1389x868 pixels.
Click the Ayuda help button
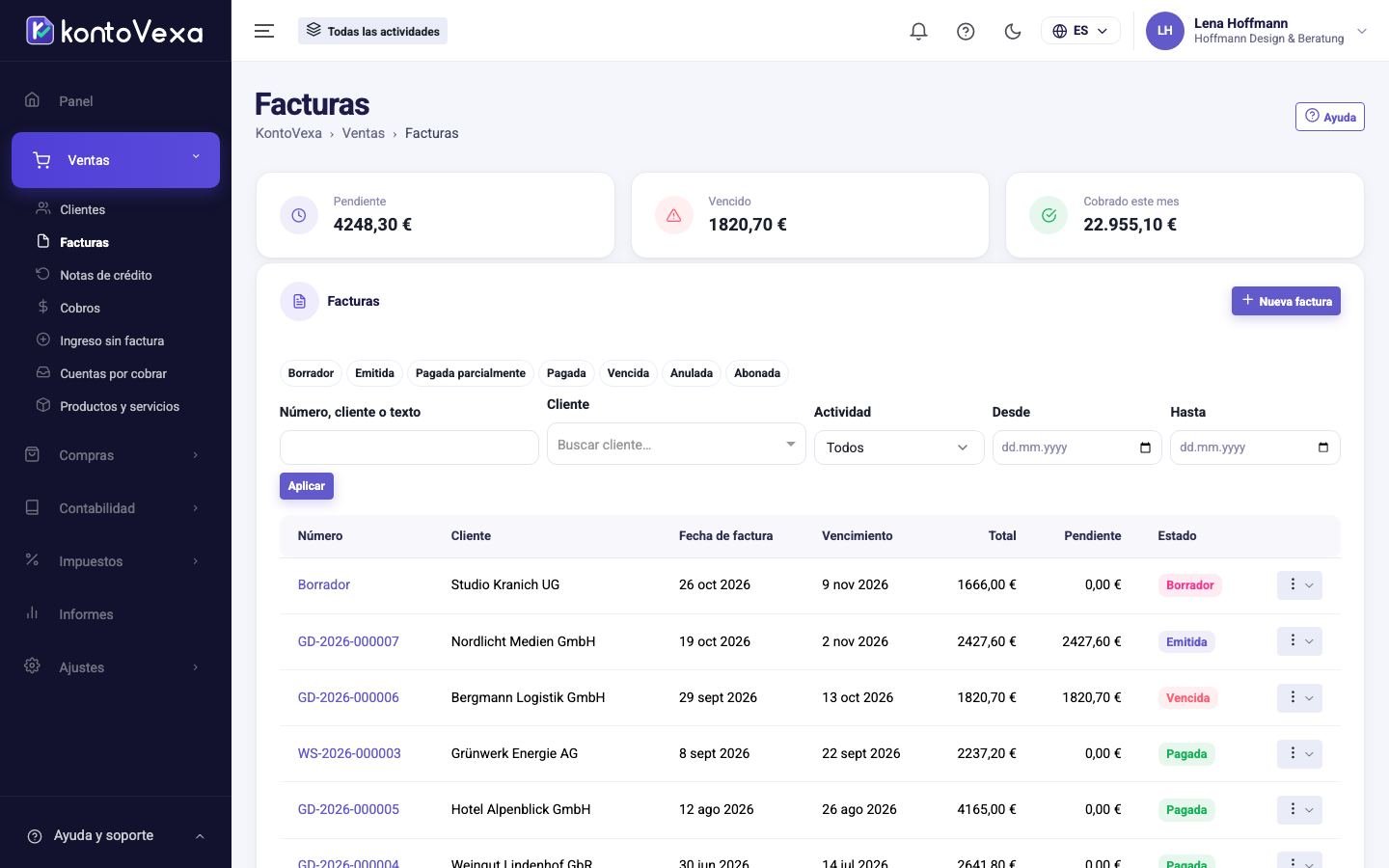(1329, 117)
